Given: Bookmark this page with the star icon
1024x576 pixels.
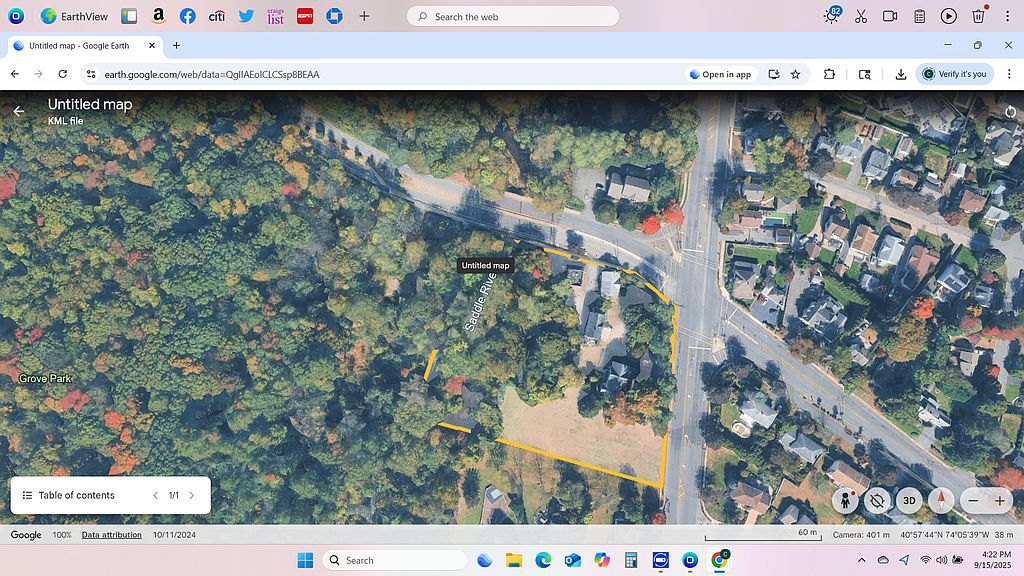Looking at the screenshot, I should click(x=796, y=74).
